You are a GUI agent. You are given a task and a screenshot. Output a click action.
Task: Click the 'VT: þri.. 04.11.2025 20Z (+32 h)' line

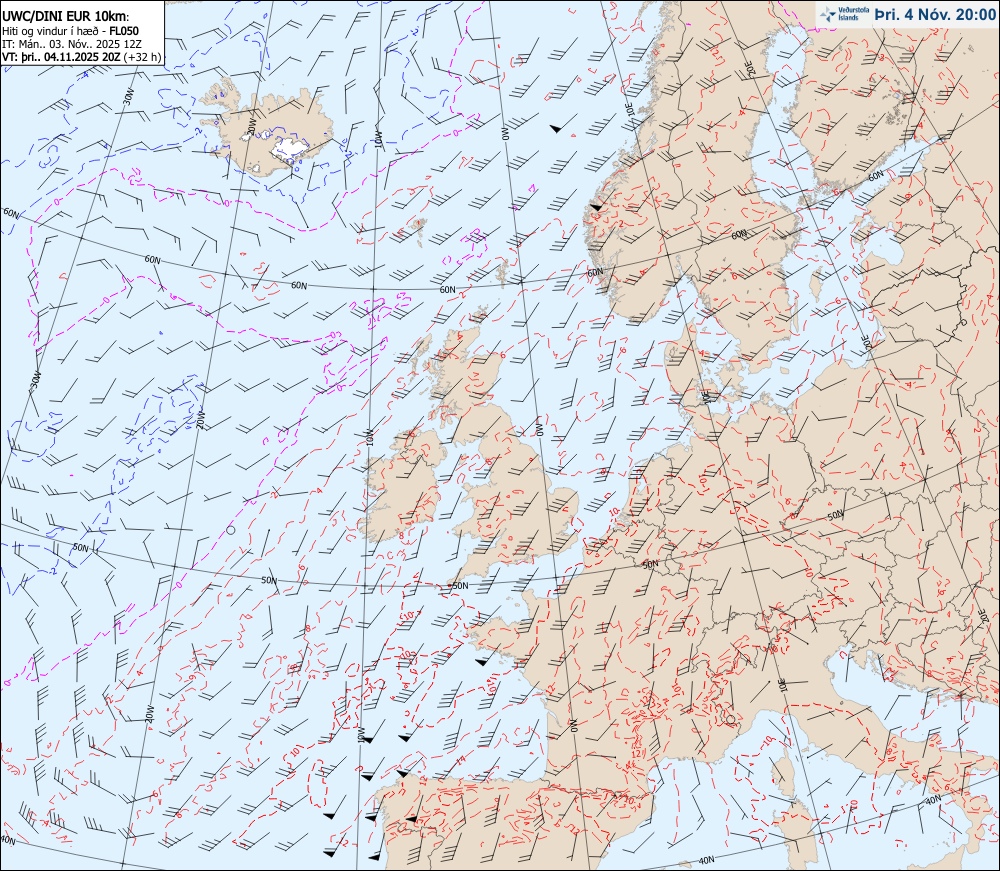tap(82, 57)
